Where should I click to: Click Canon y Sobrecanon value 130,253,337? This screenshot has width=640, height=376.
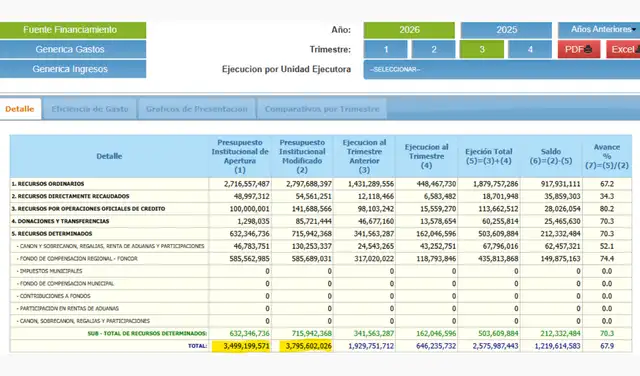[312, 246]
